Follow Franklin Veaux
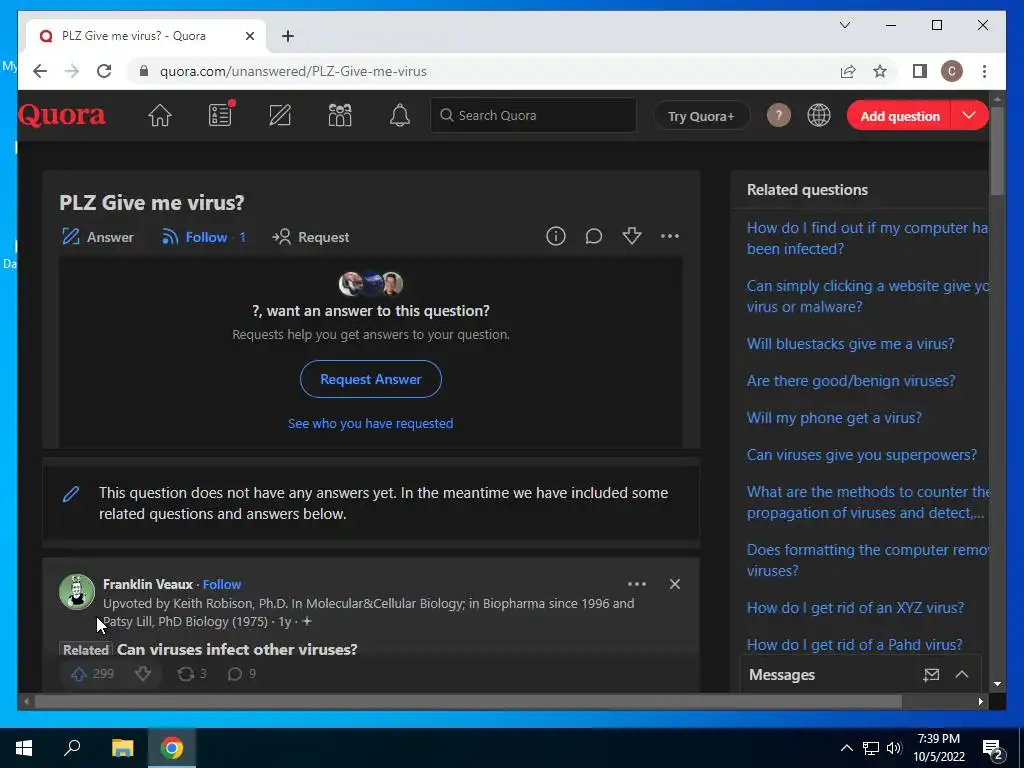 pos(221,584)
